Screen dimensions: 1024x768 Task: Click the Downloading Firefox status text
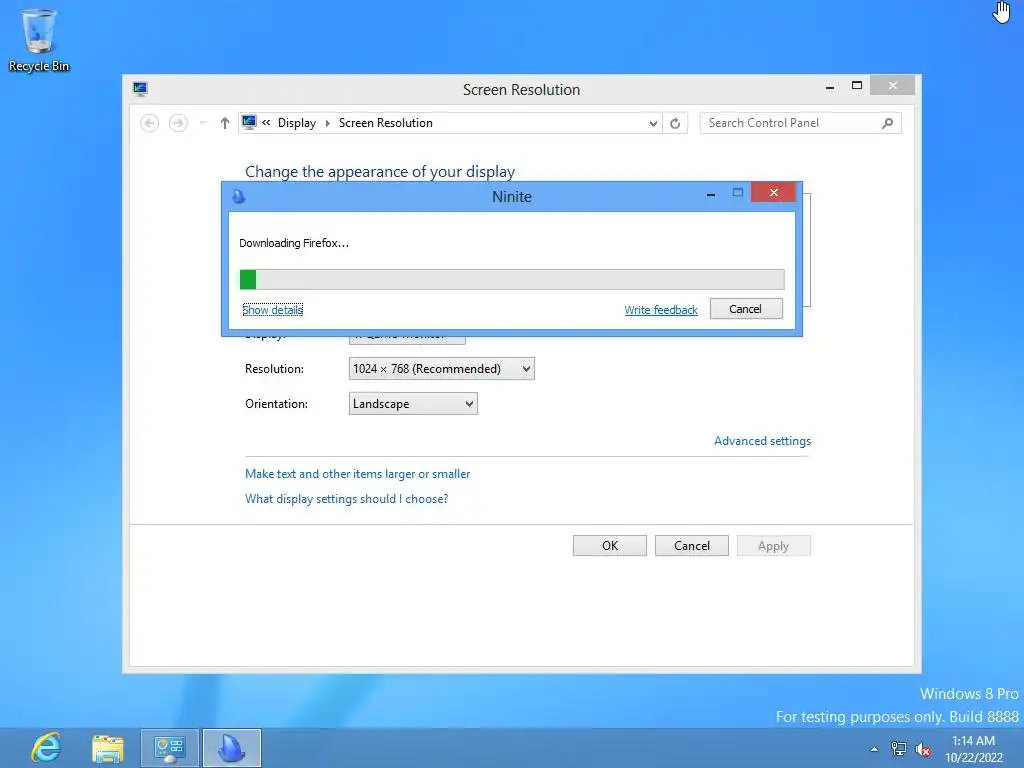(294, 243)
